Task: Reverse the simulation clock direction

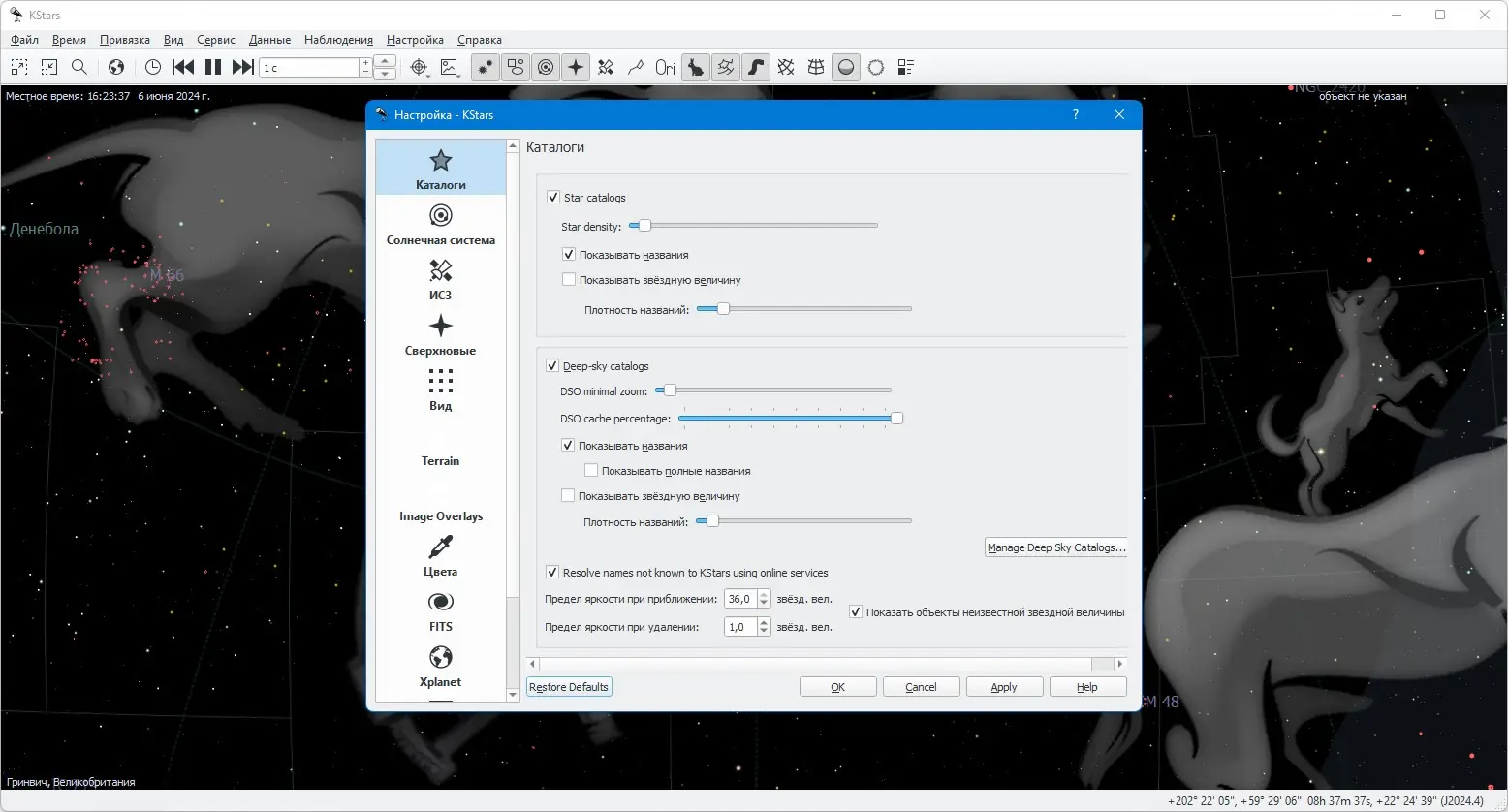Action: point(183,67)
